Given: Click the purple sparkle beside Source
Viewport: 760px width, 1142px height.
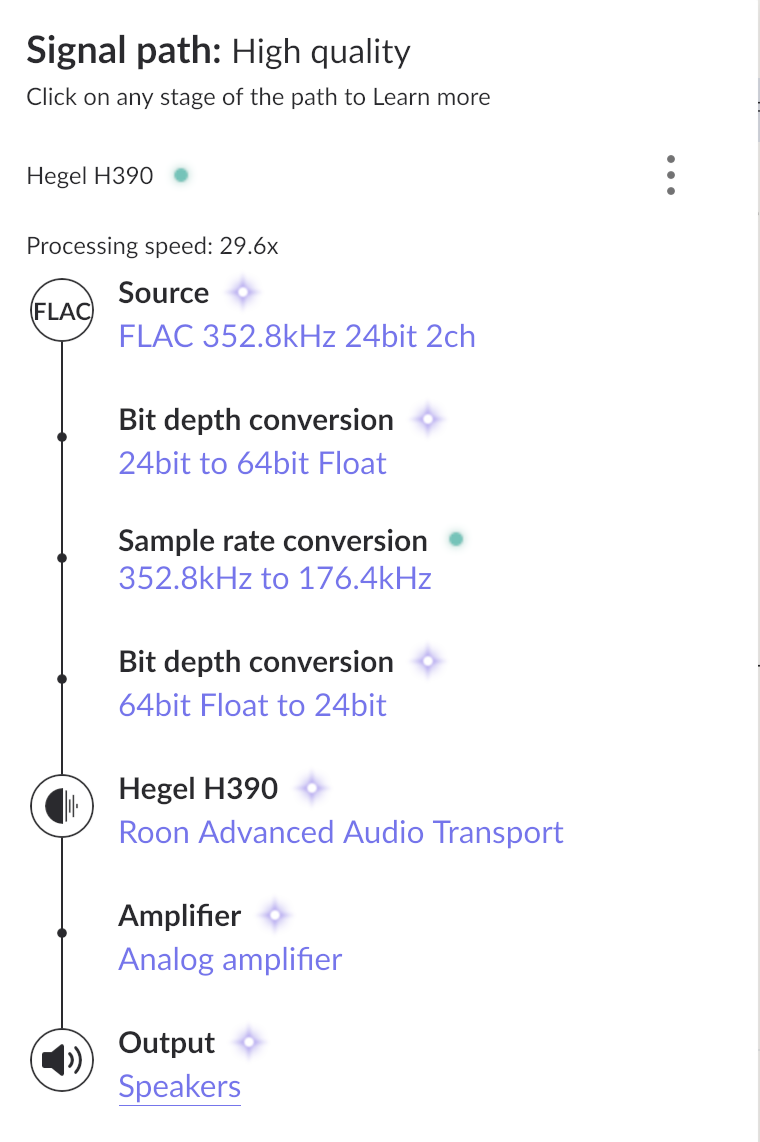Looking at the screenshot, I should [x=241, y=294].
